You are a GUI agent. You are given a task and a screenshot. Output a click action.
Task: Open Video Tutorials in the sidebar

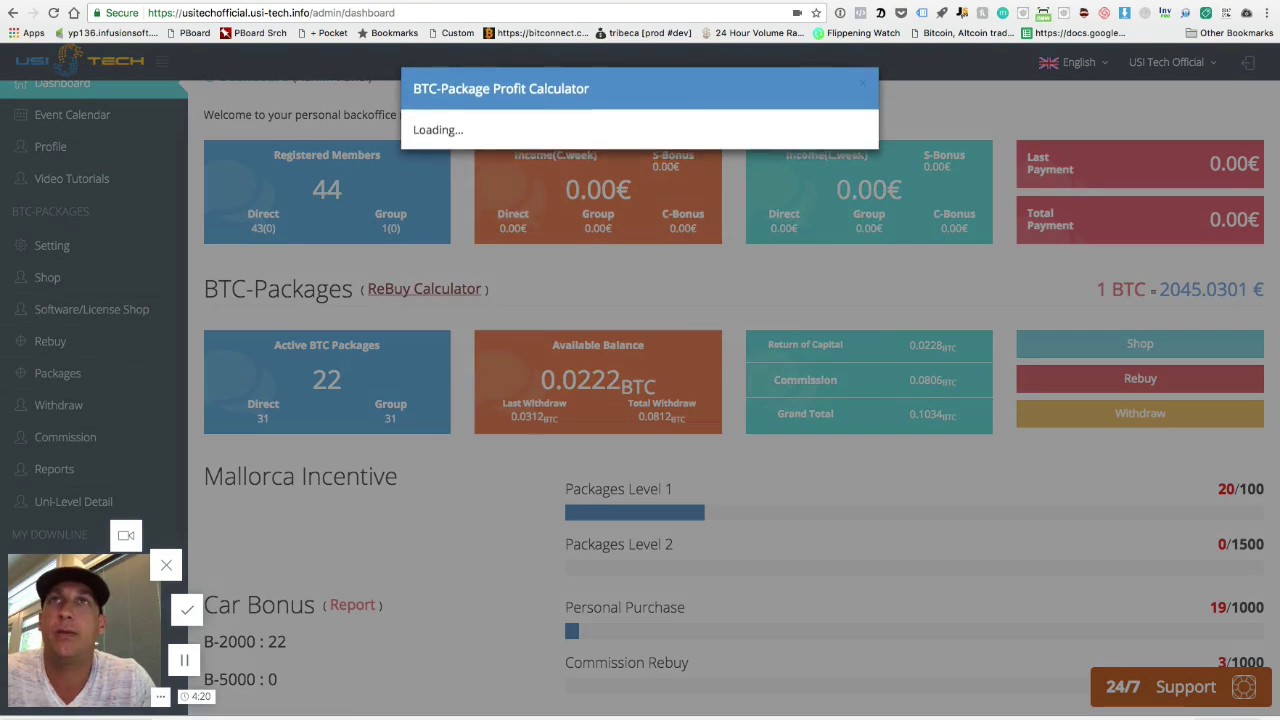[72, 179]
